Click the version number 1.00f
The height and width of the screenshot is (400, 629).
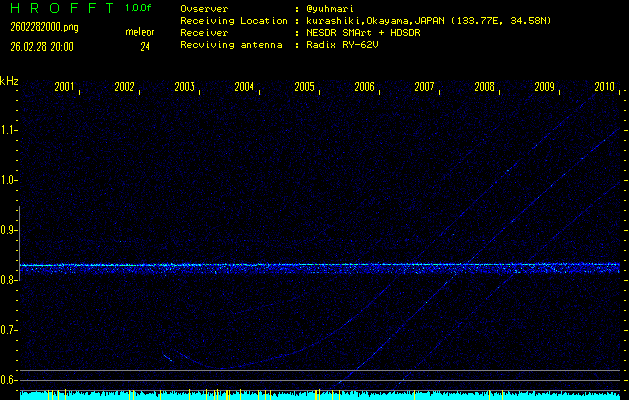(139, 8)
